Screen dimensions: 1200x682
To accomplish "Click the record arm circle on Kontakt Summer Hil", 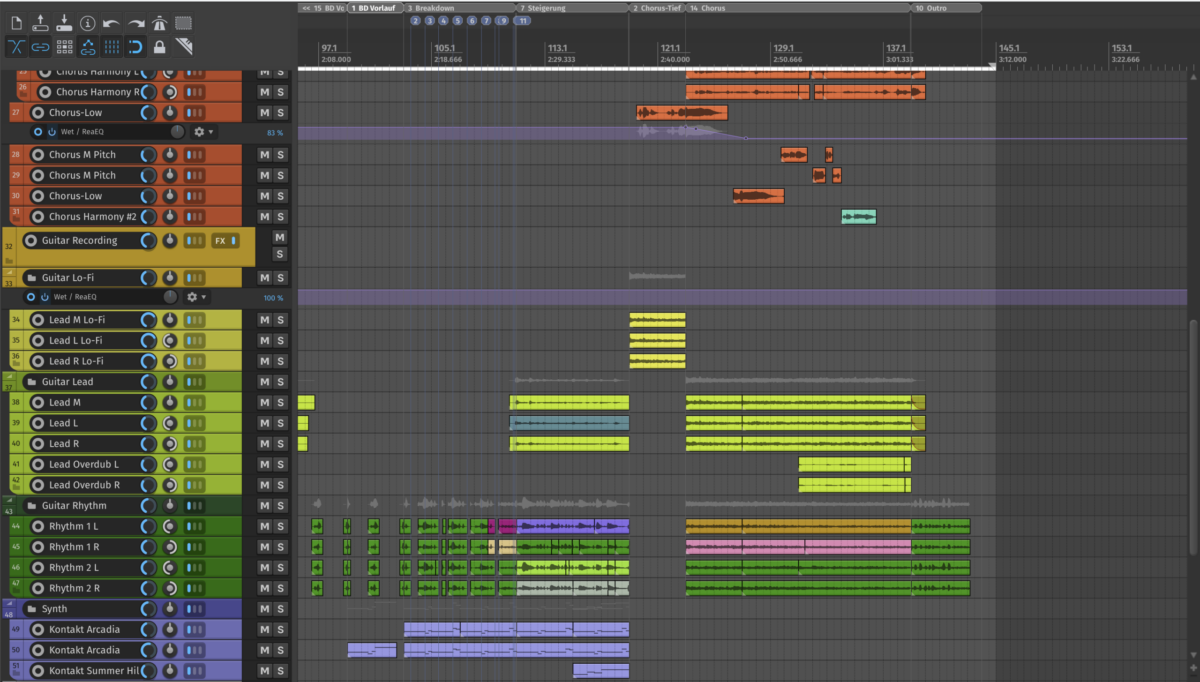I will pos(38,671).
